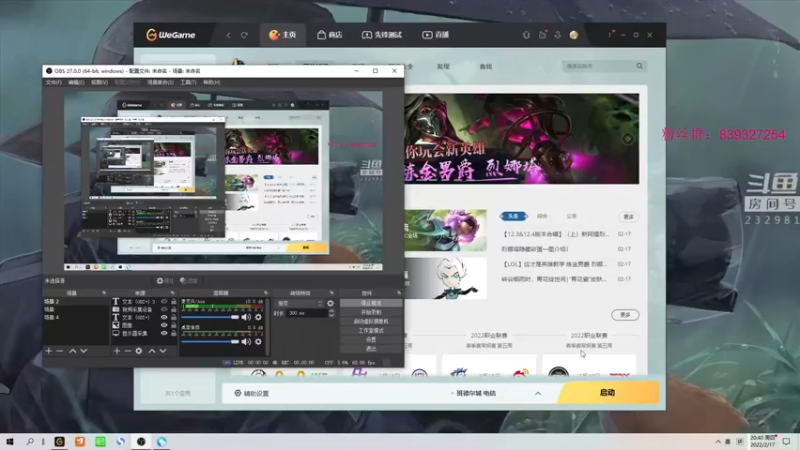The width and height of the screenshot is (800, 450).
Task: Open Windows taskbar search
Action: [30, 441]
